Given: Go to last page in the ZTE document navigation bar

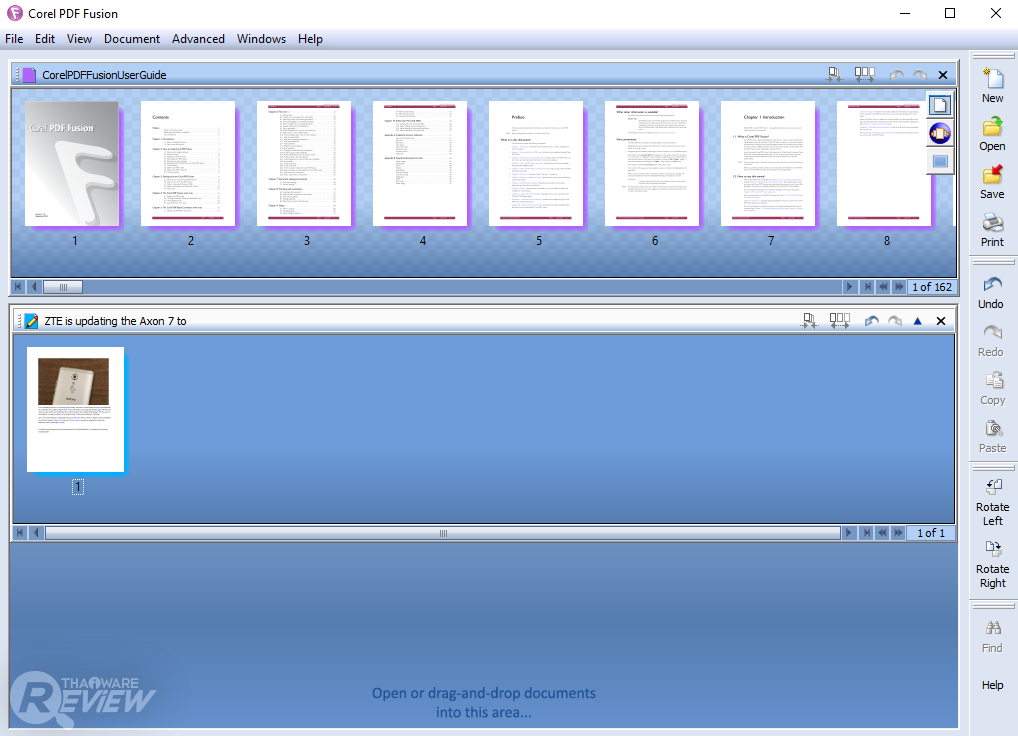Looking at the screenshot, I should coord(866,533).
